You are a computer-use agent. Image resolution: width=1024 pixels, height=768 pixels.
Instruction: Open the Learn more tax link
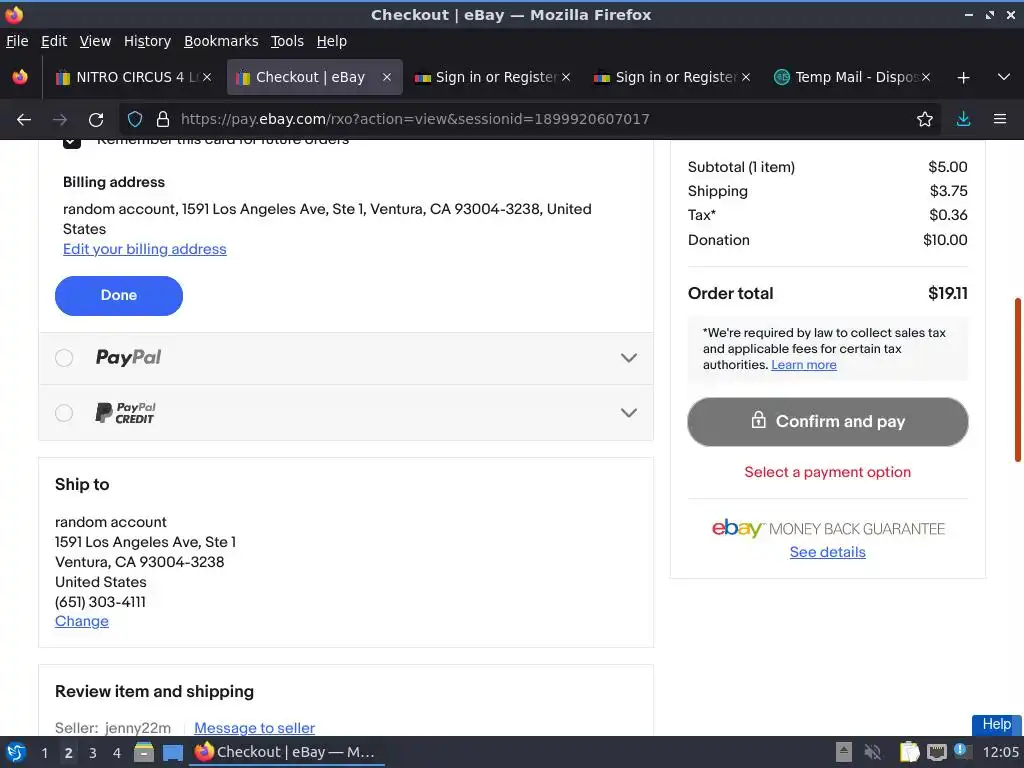[804, 364]
